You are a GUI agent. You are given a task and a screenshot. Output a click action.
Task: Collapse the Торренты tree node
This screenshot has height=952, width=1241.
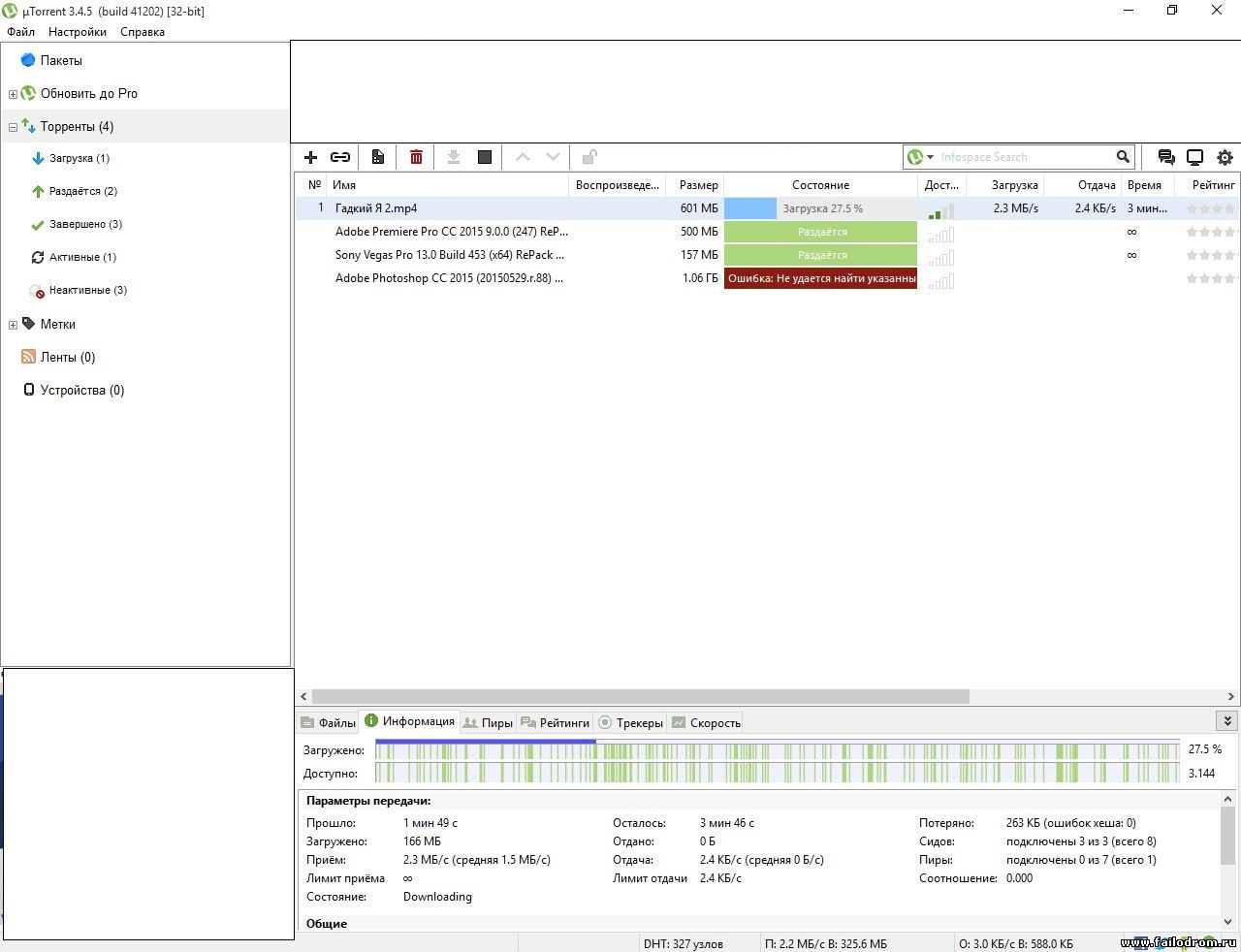click(13, 127)
